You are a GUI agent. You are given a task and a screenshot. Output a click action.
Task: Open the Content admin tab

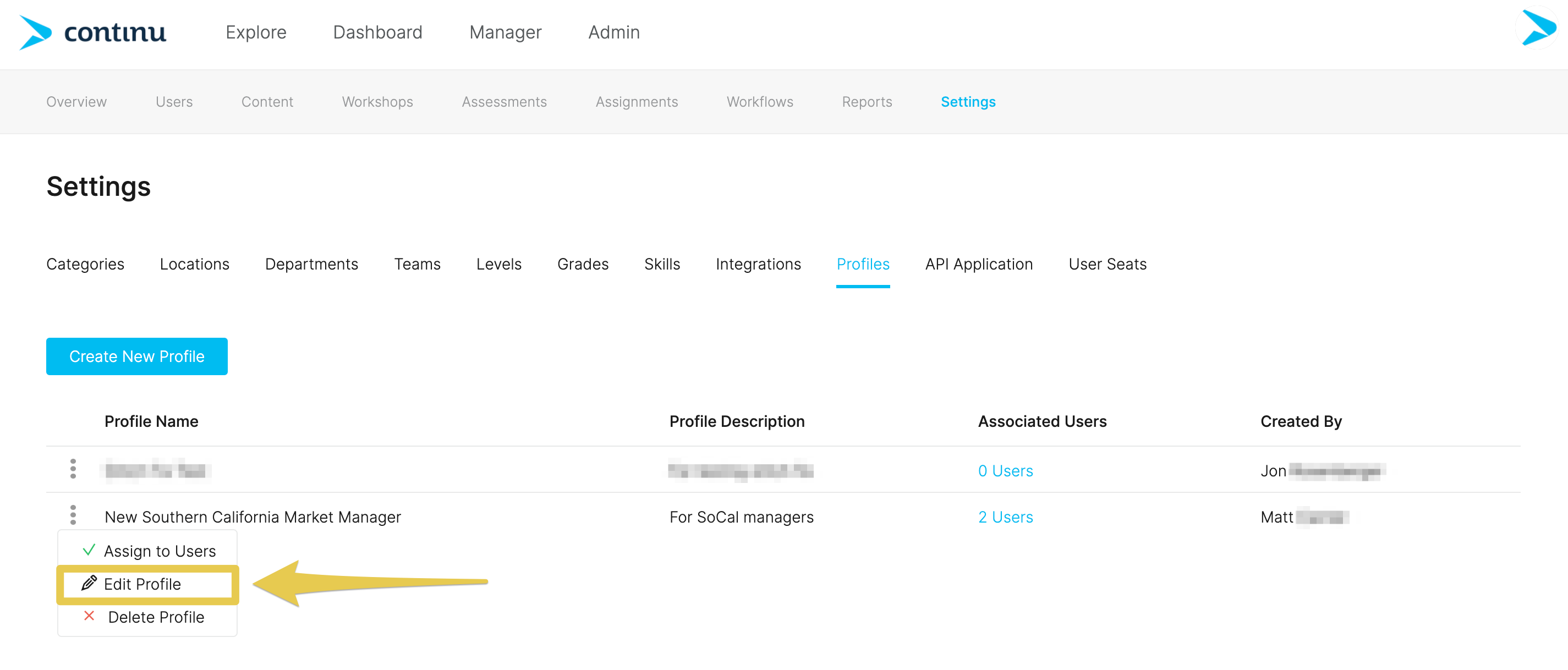(267, 102)
